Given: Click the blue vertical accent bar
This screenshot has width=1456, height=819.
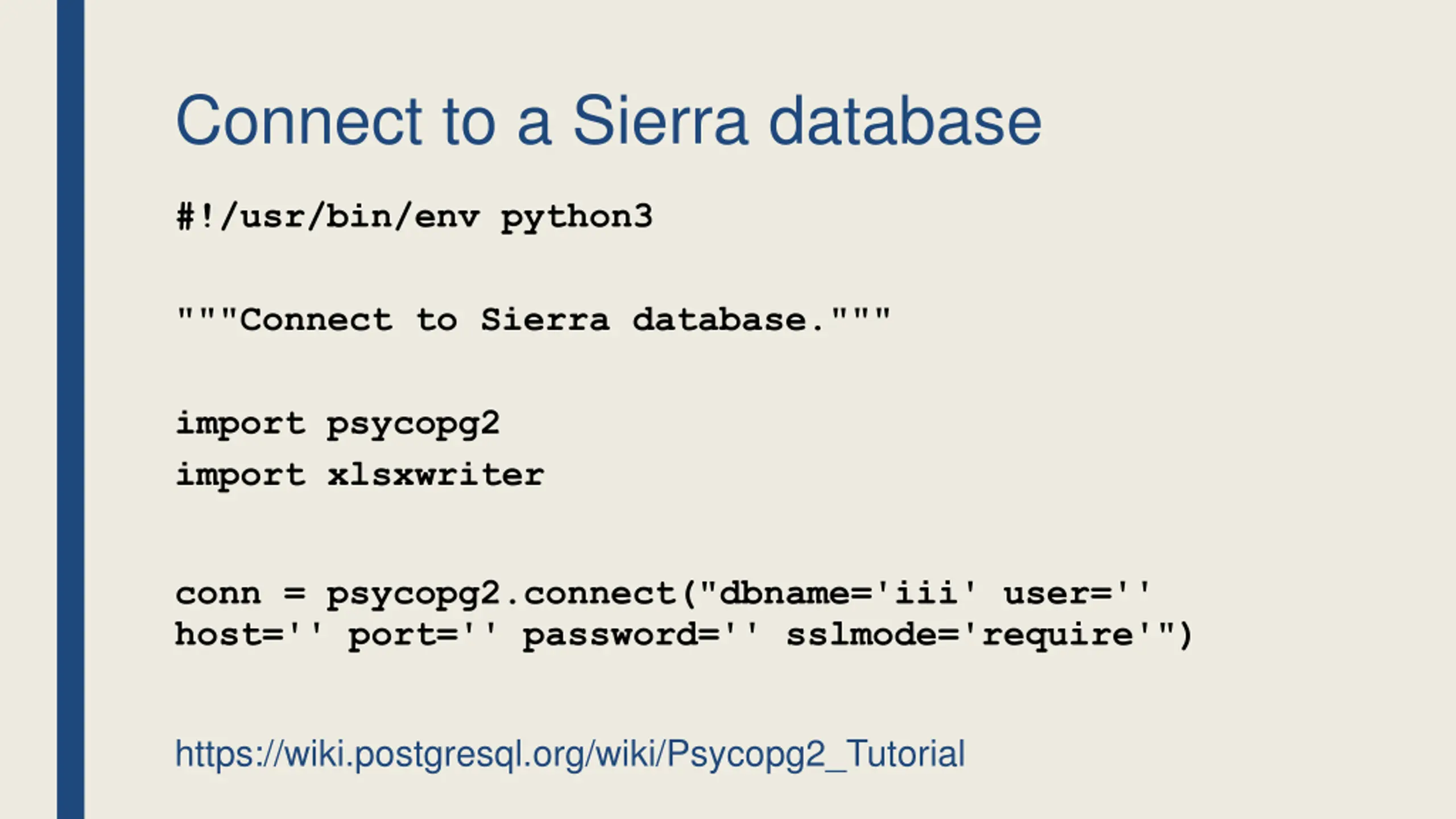Looking at the screenshot, I should pyautogui.click(x=71, y=409).
